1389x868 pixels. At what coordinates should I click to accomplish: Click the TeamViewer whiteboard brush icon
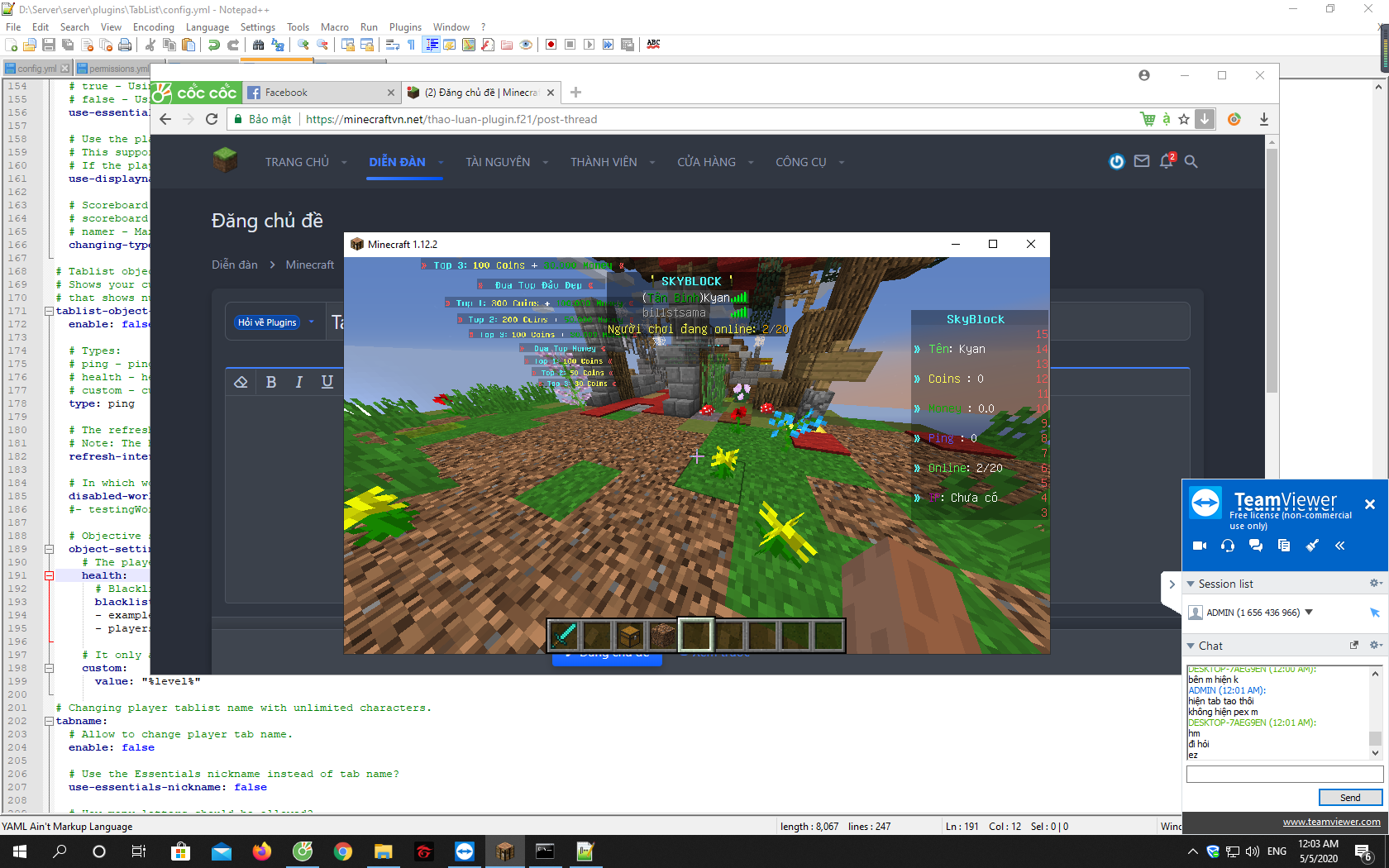point(1312,546)
